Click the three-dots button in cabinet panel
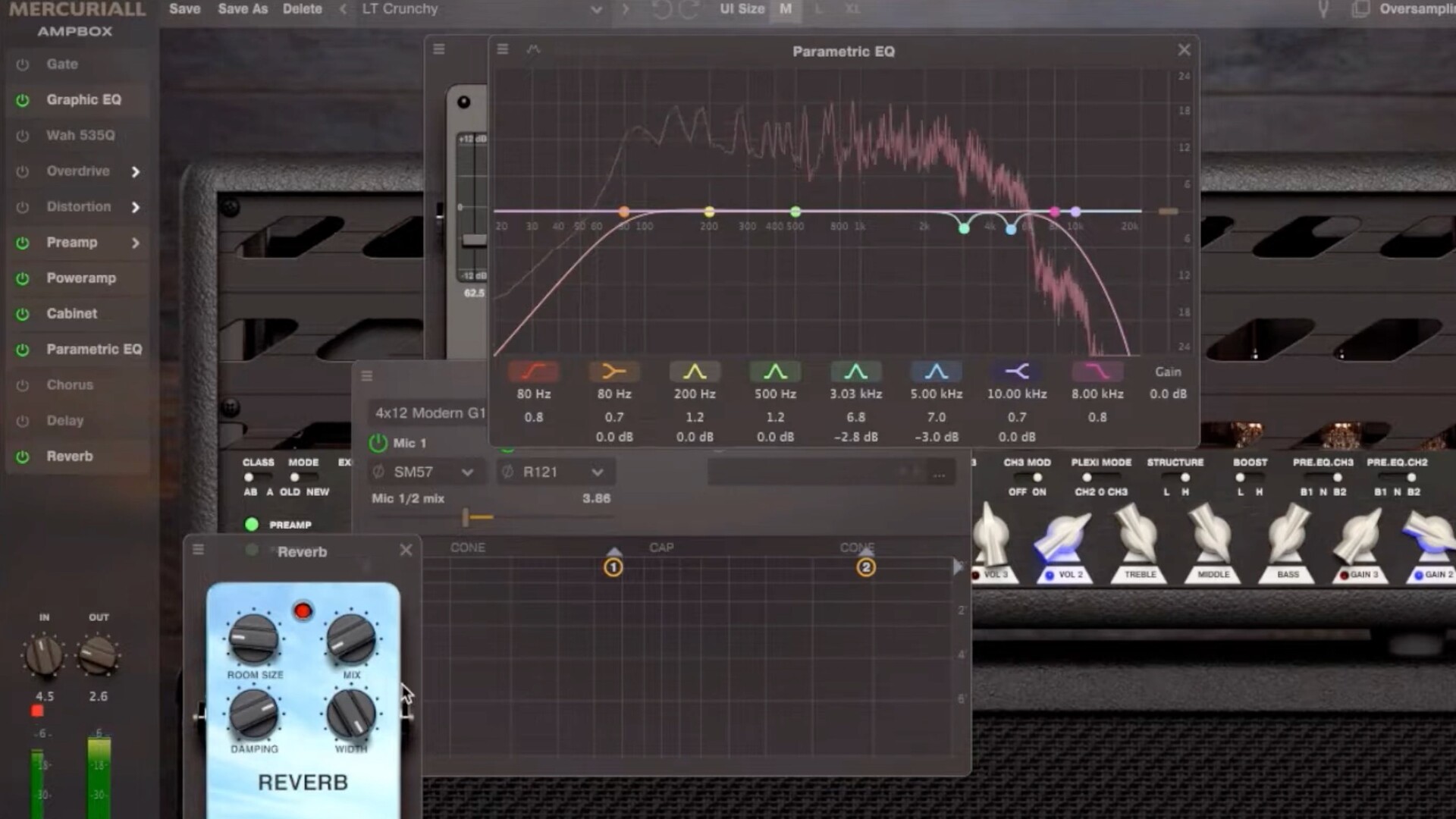The height and width of the screenshot is (819, 1456). click(x=939, y=475)
